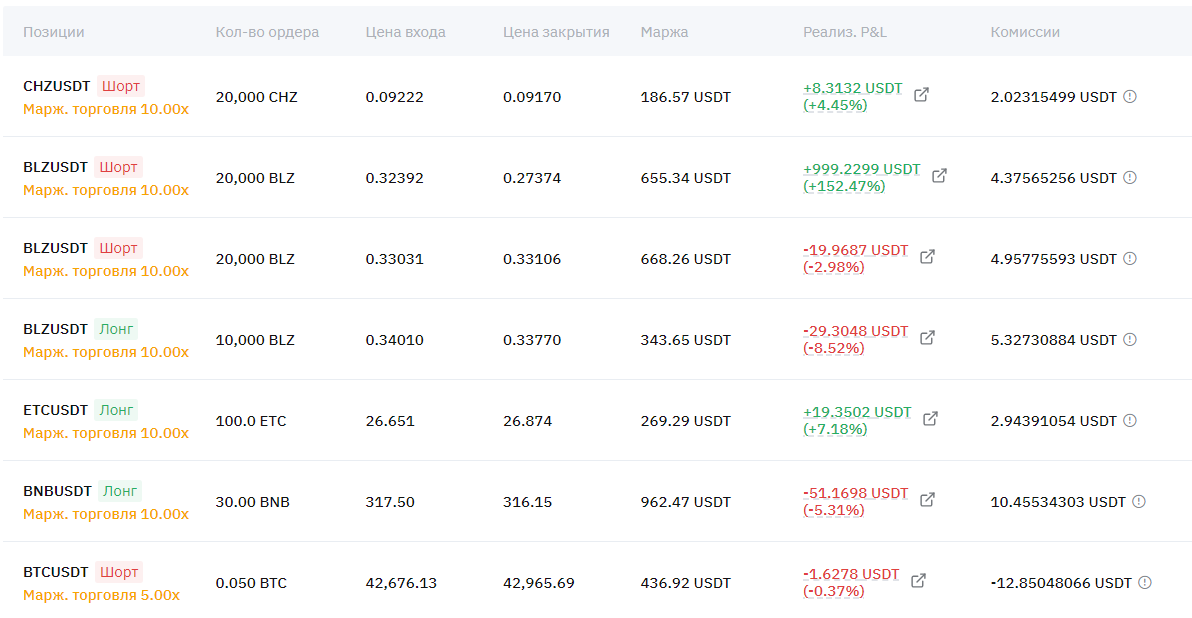Click Марж. торговля 5.00x under BTCUSDT

(x=101, y=595)
